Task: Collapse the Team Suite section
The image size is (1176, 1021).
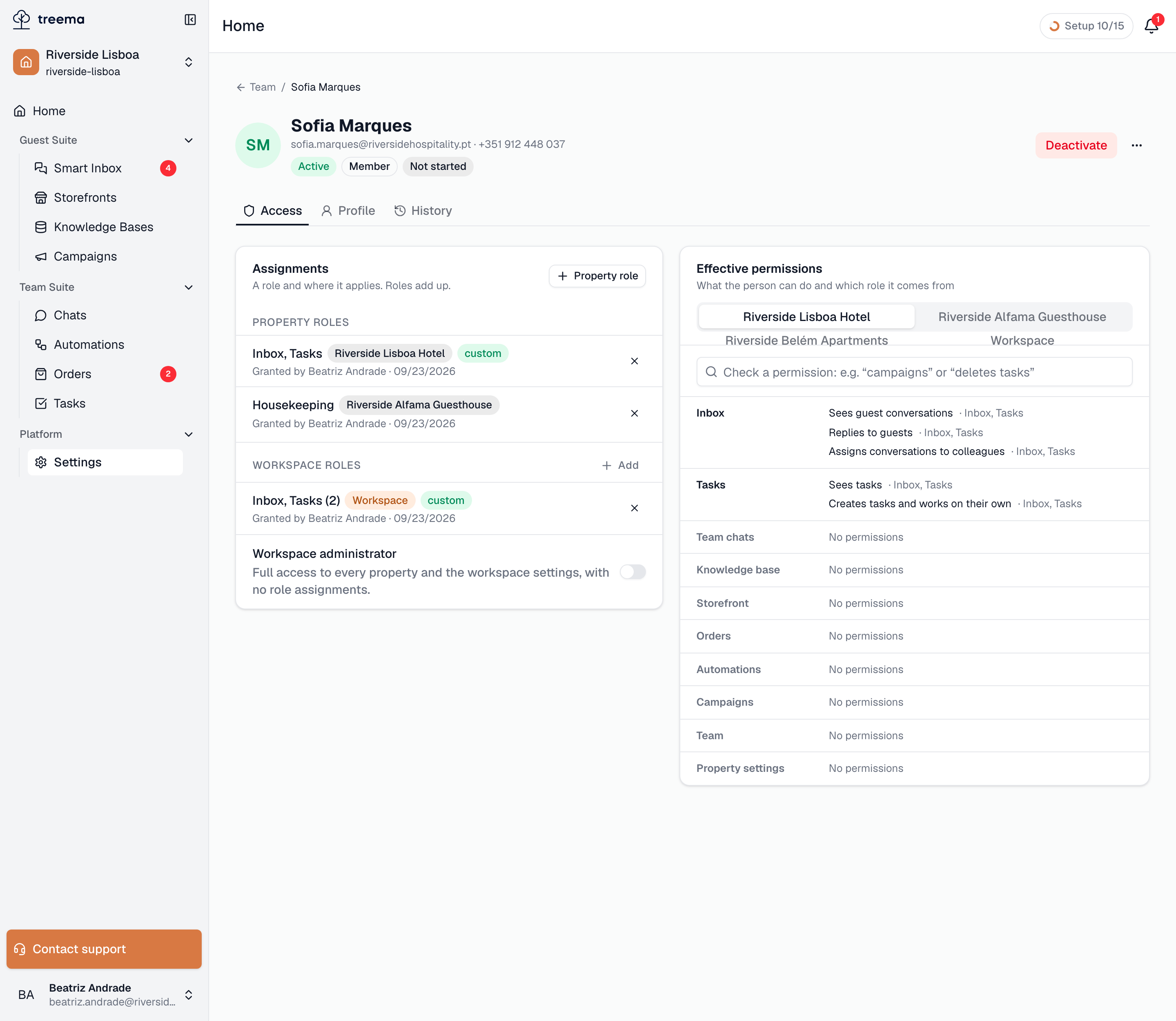Action: [189, 287]
